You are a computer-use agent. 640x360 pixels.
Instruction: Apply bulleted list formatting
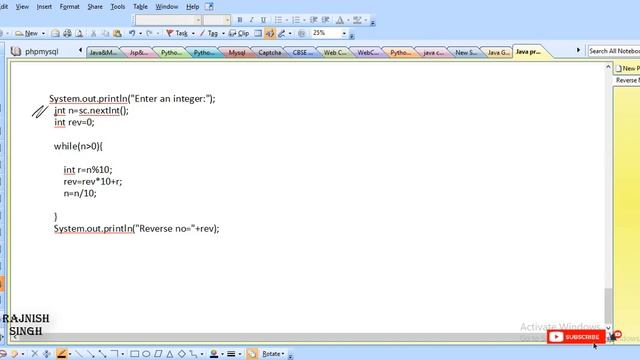tap(278, 20)
